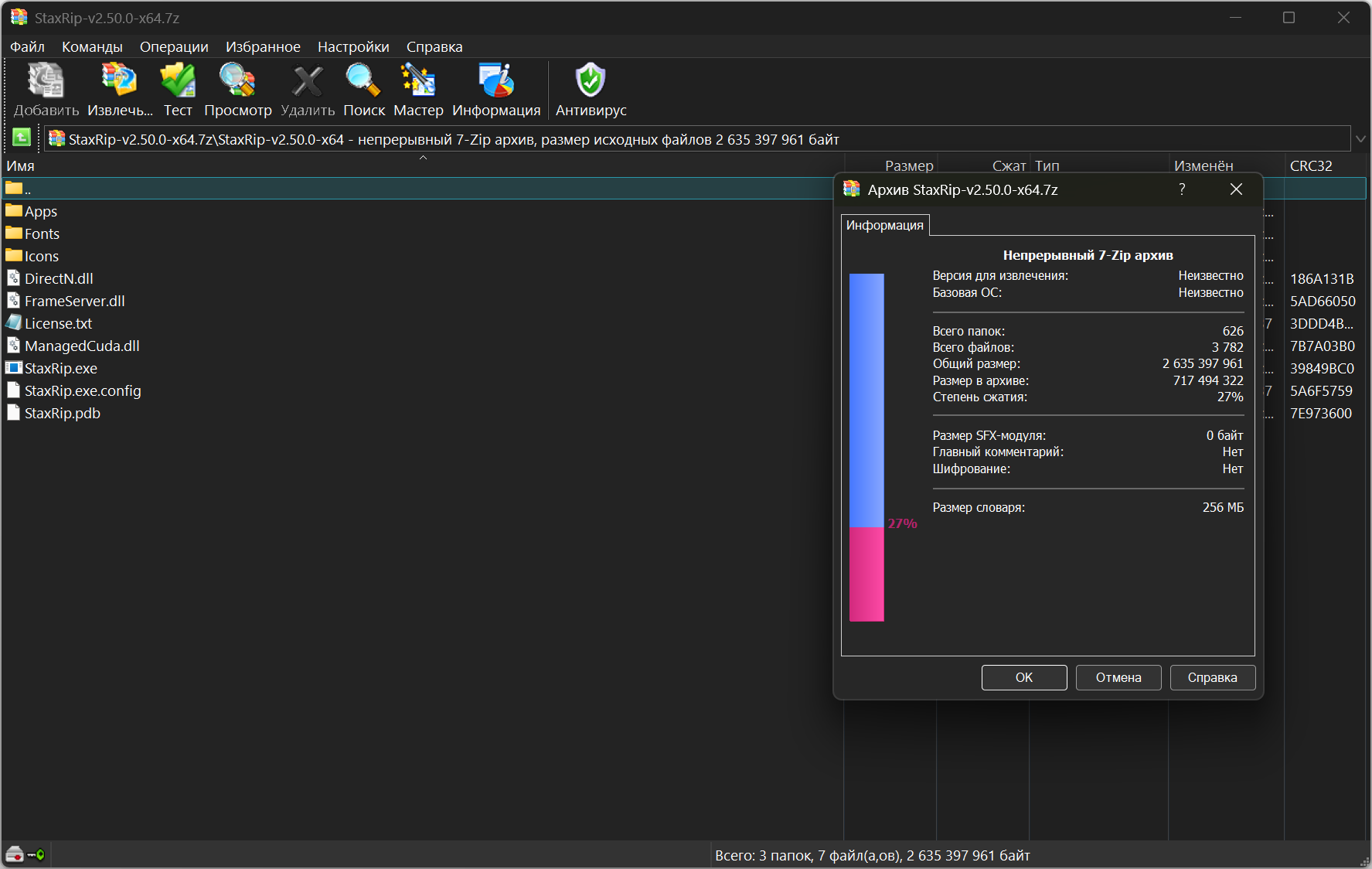Open the Избранное menu
The height and width of the screenshot is (869, 1372).
click(x=263, y=47)
